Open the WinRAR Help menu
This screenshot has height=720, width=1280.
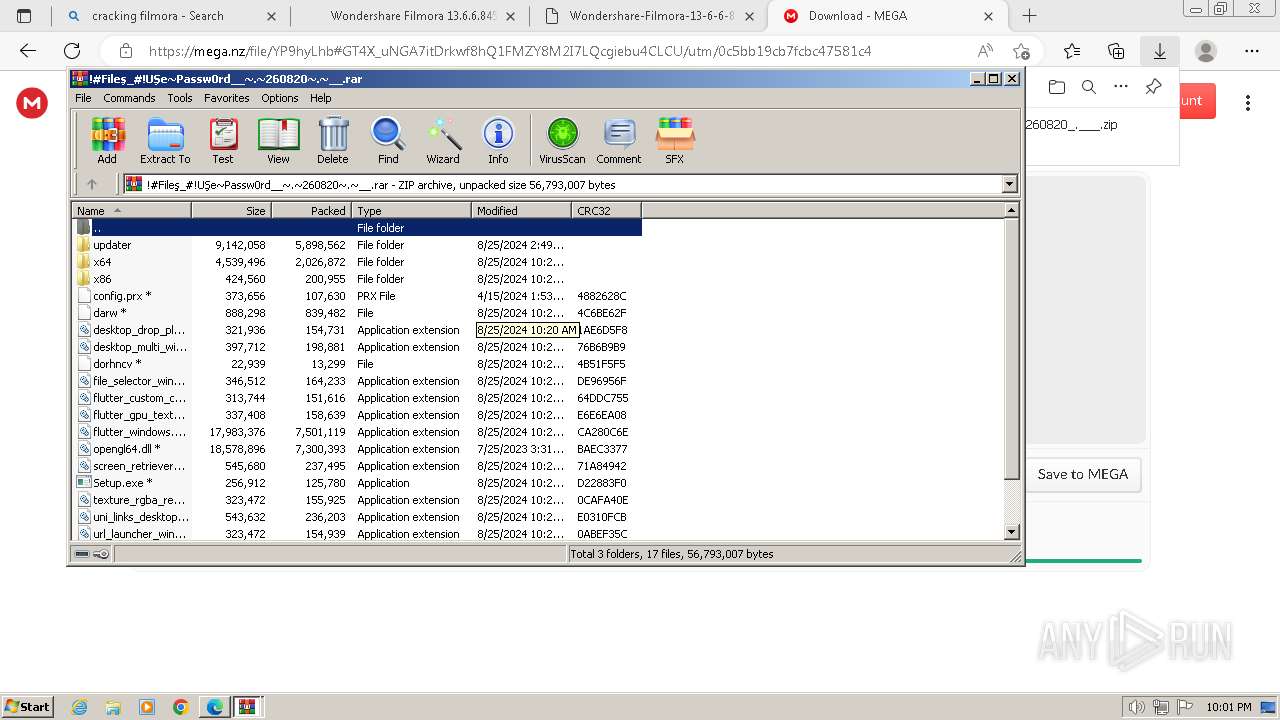321,98
